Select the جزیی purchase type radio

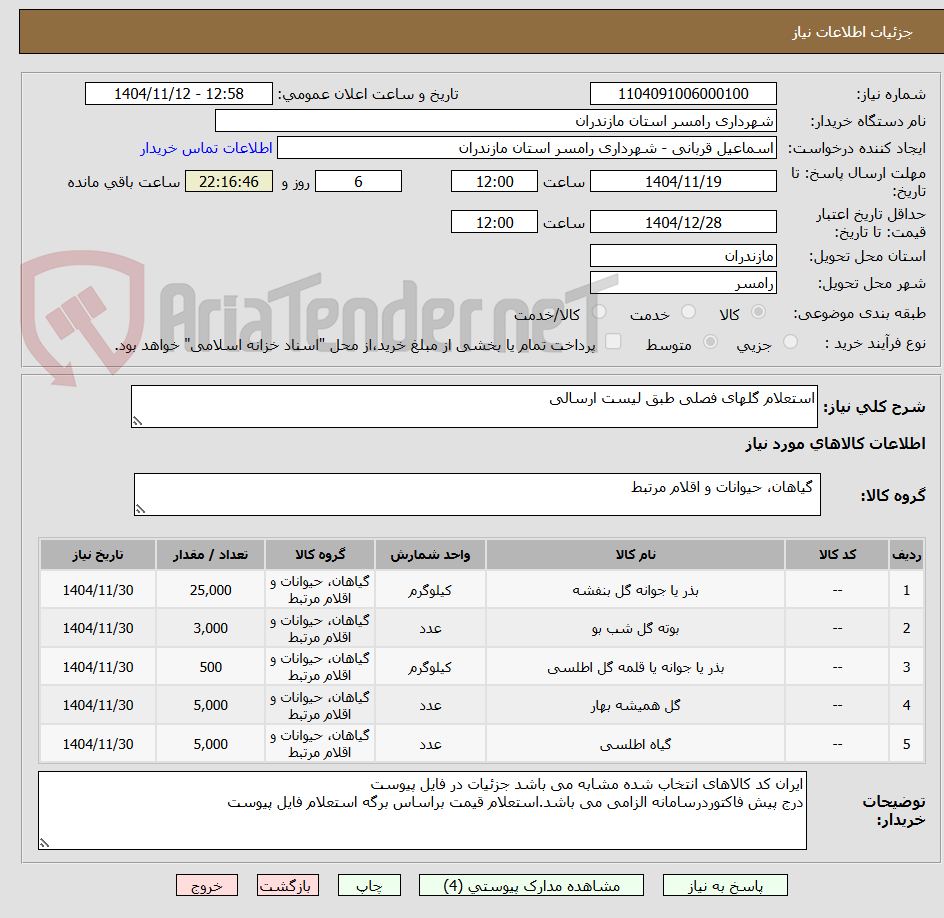[790, 342]
